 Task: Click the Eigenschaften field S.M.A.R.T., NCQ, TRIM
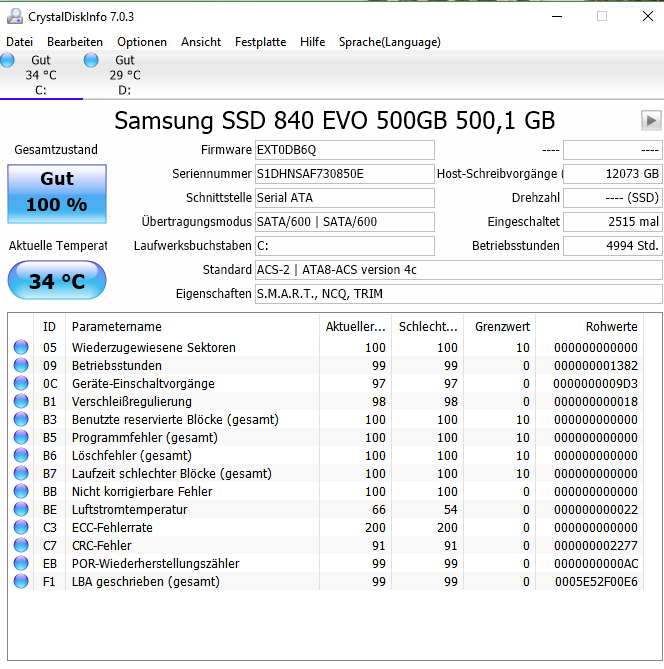459,294
